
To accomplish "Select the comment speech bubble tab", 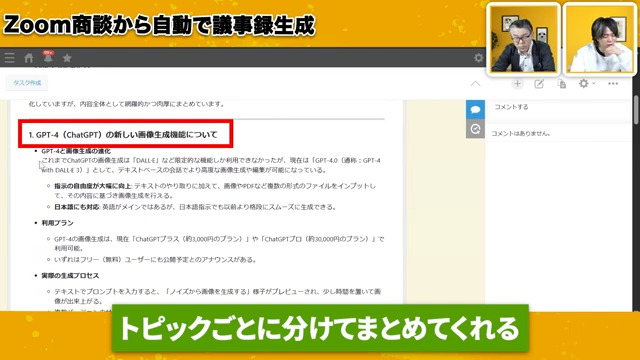I will tap(475, 109).
